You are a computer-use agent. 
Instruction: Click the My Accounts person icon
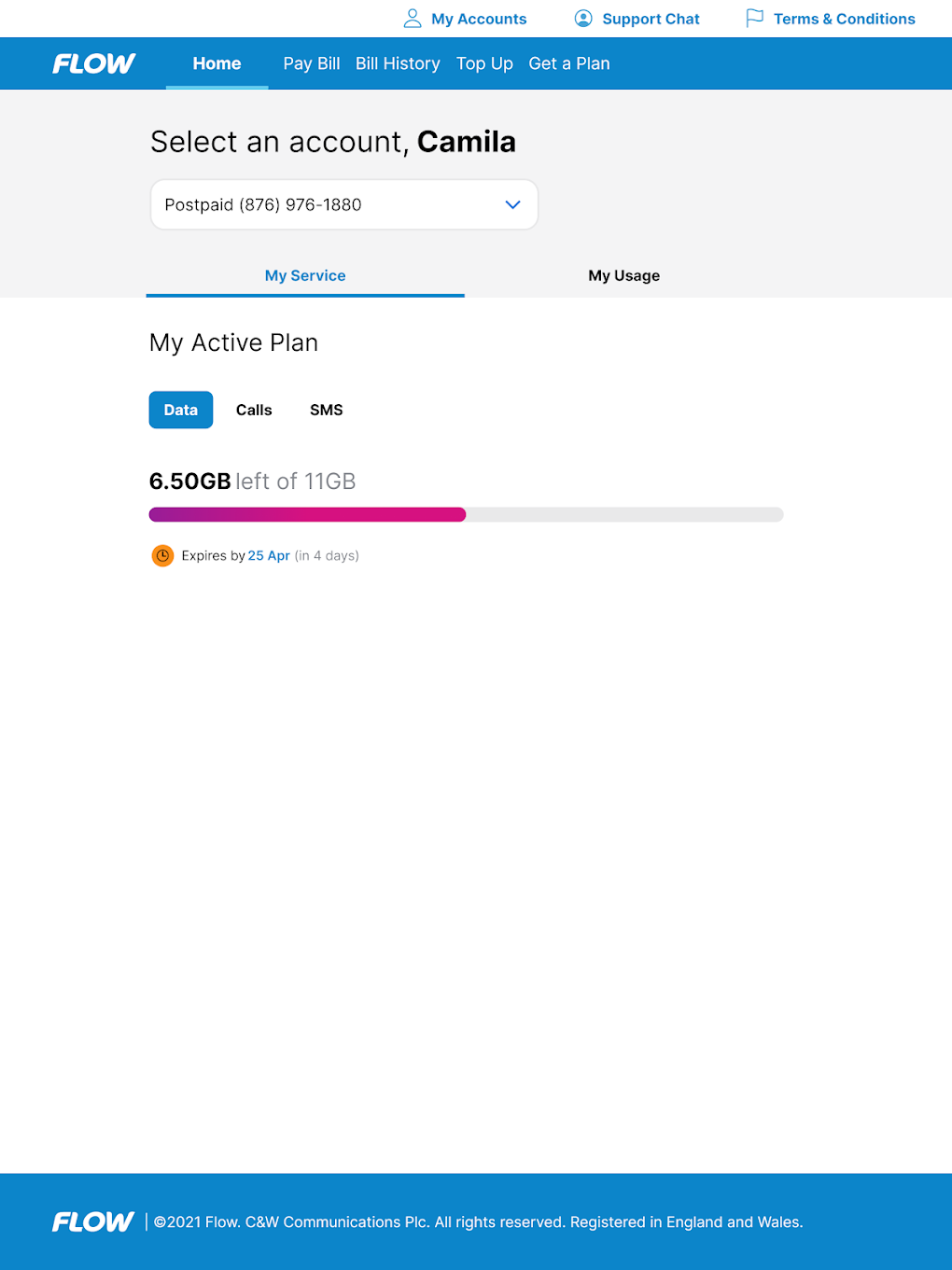[x=412, y=19]
